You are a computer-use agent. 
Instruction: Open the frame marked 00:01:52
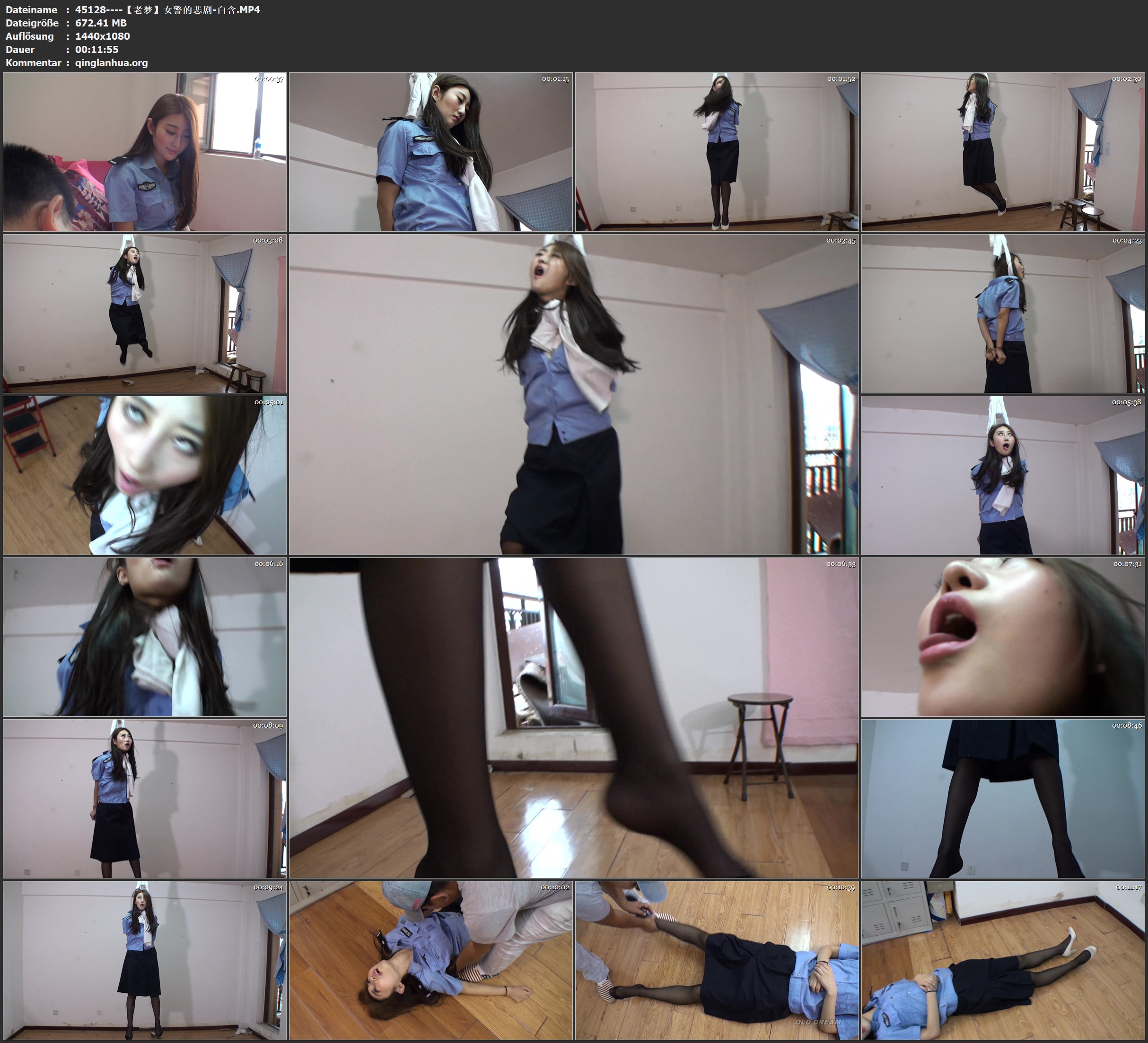point(716,151)
